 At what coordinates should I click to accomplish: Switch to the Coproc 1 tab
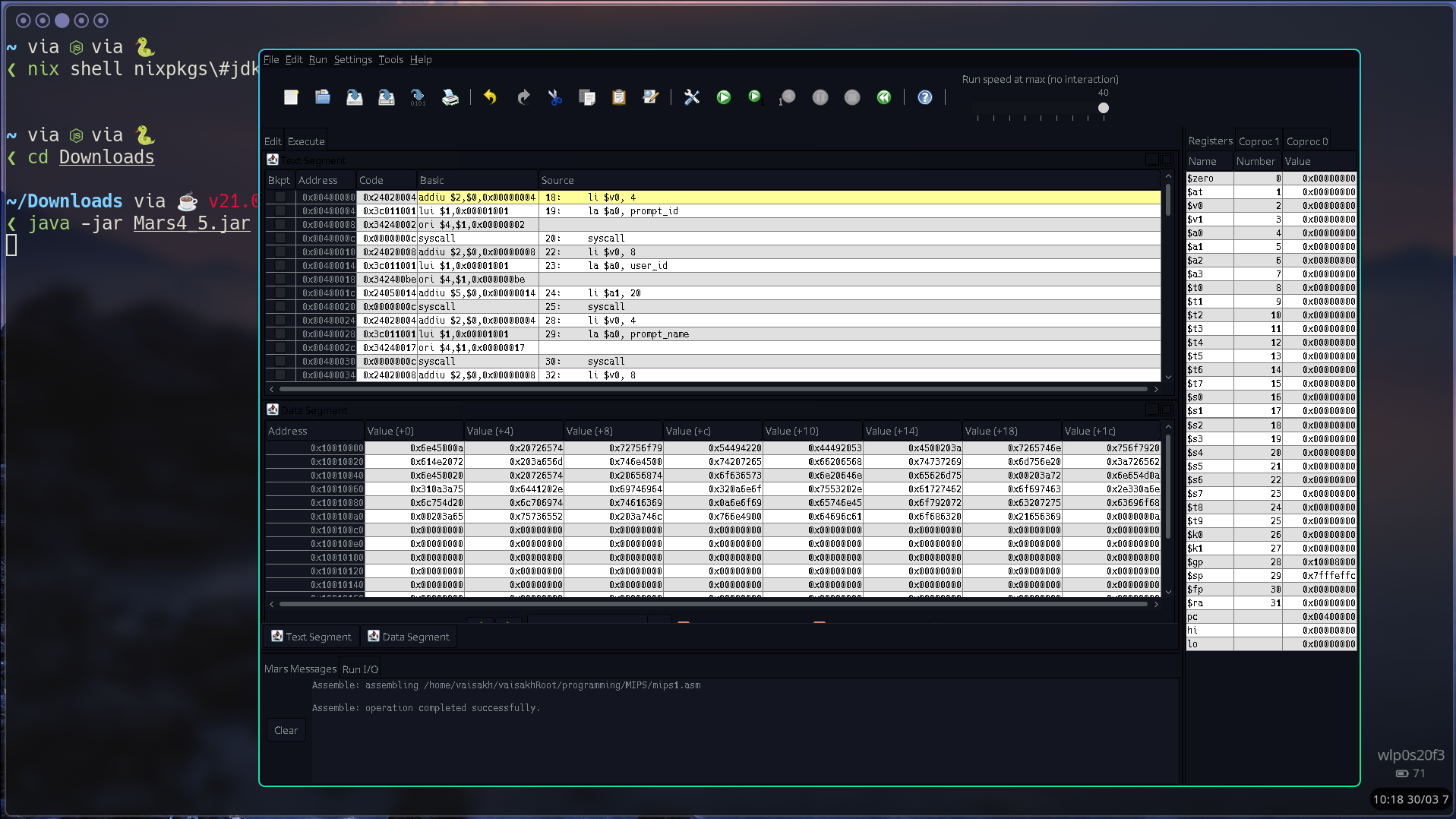[1258, 141]
